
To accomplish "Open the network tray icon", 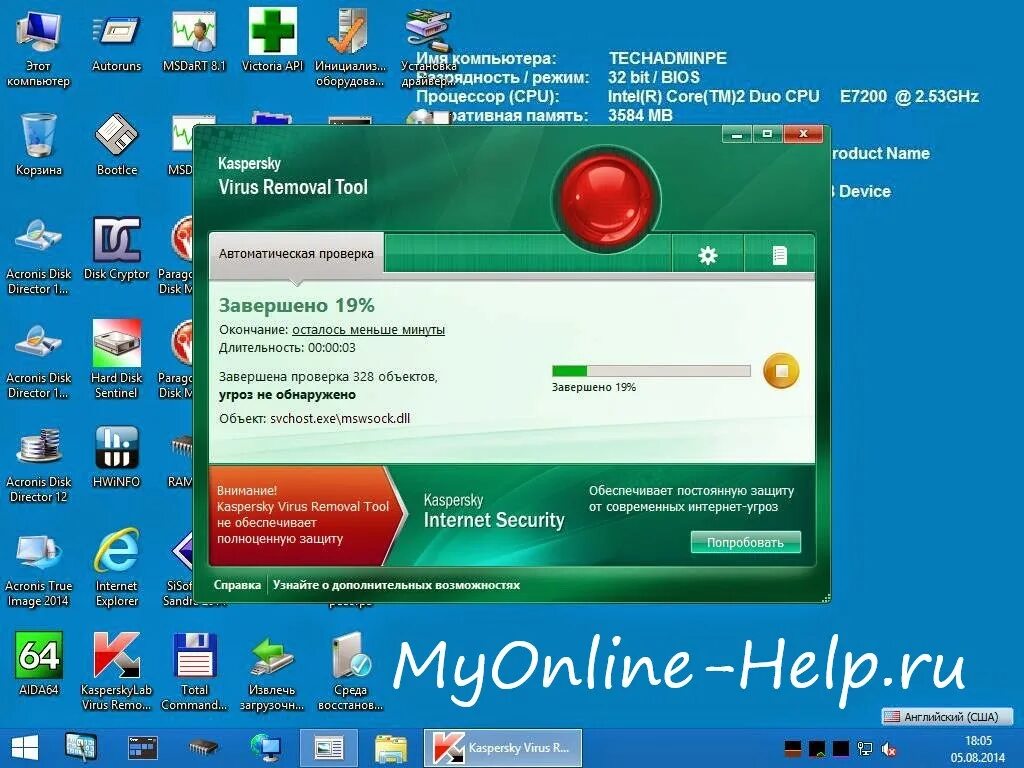I will tap(865, 749).
